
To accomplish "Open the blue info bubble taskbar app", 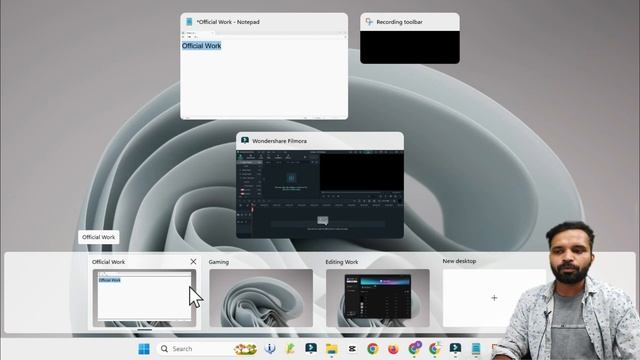I will pyautogui.click(x=270, y=349).
